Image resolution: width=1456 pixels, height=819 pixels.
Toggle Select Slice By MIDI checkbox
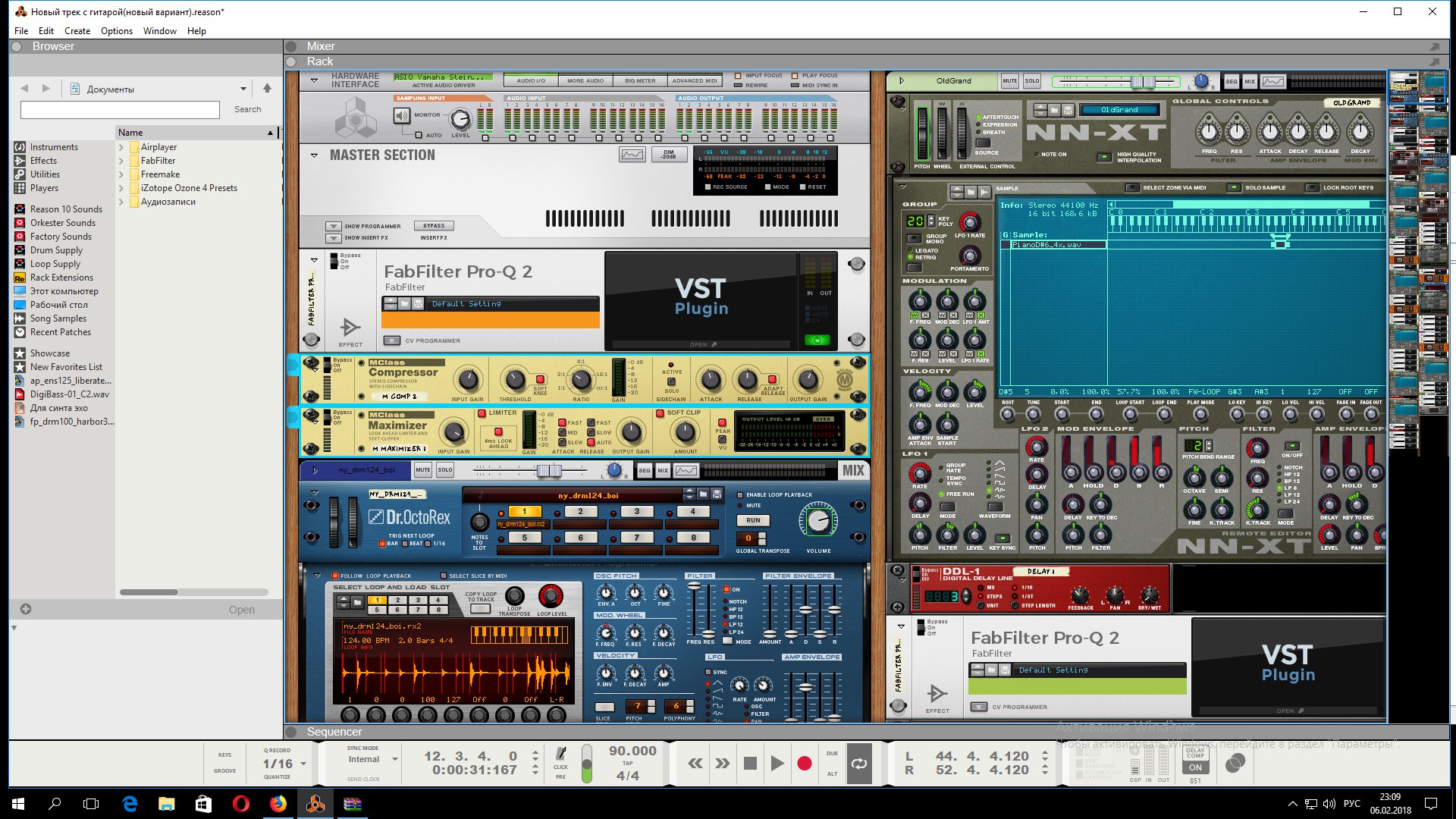tap(444, 576)
